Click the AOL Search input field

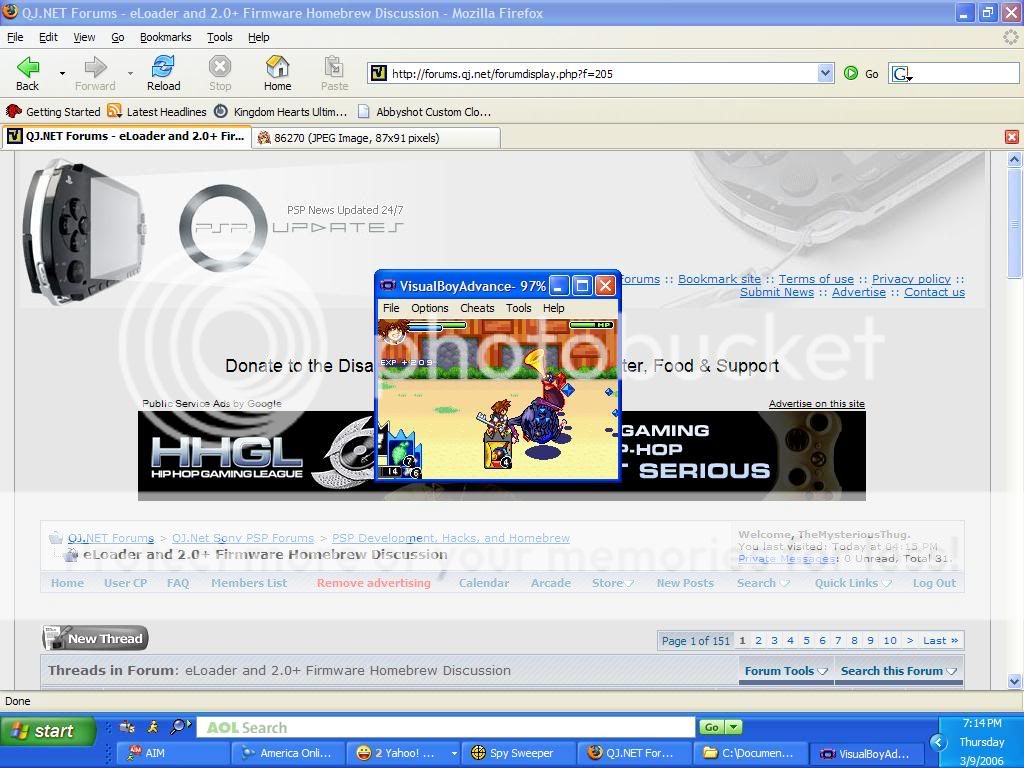click(x=445, y=728)
